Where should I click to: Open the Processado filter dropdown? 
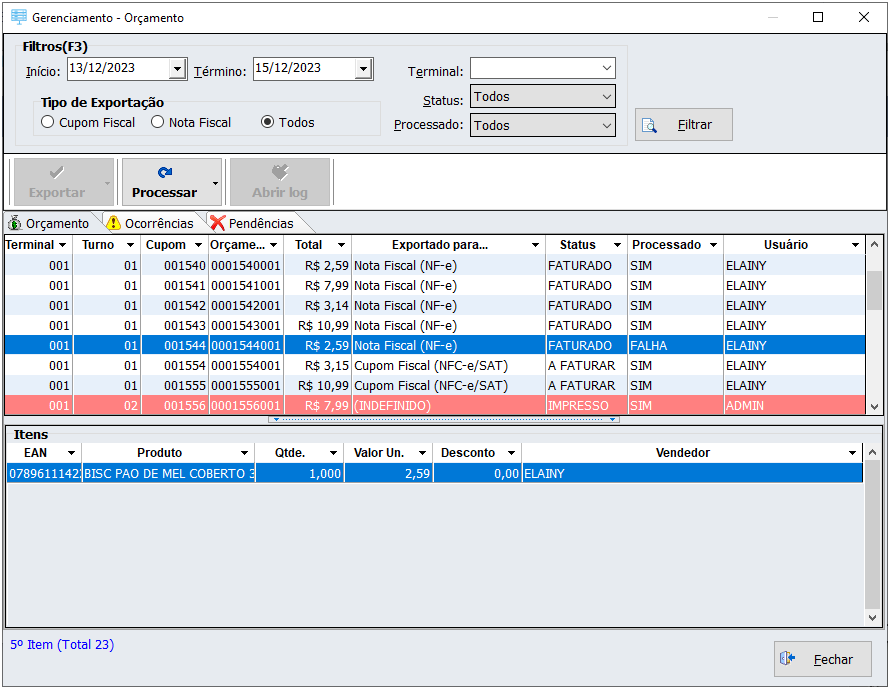pos(606,126)
